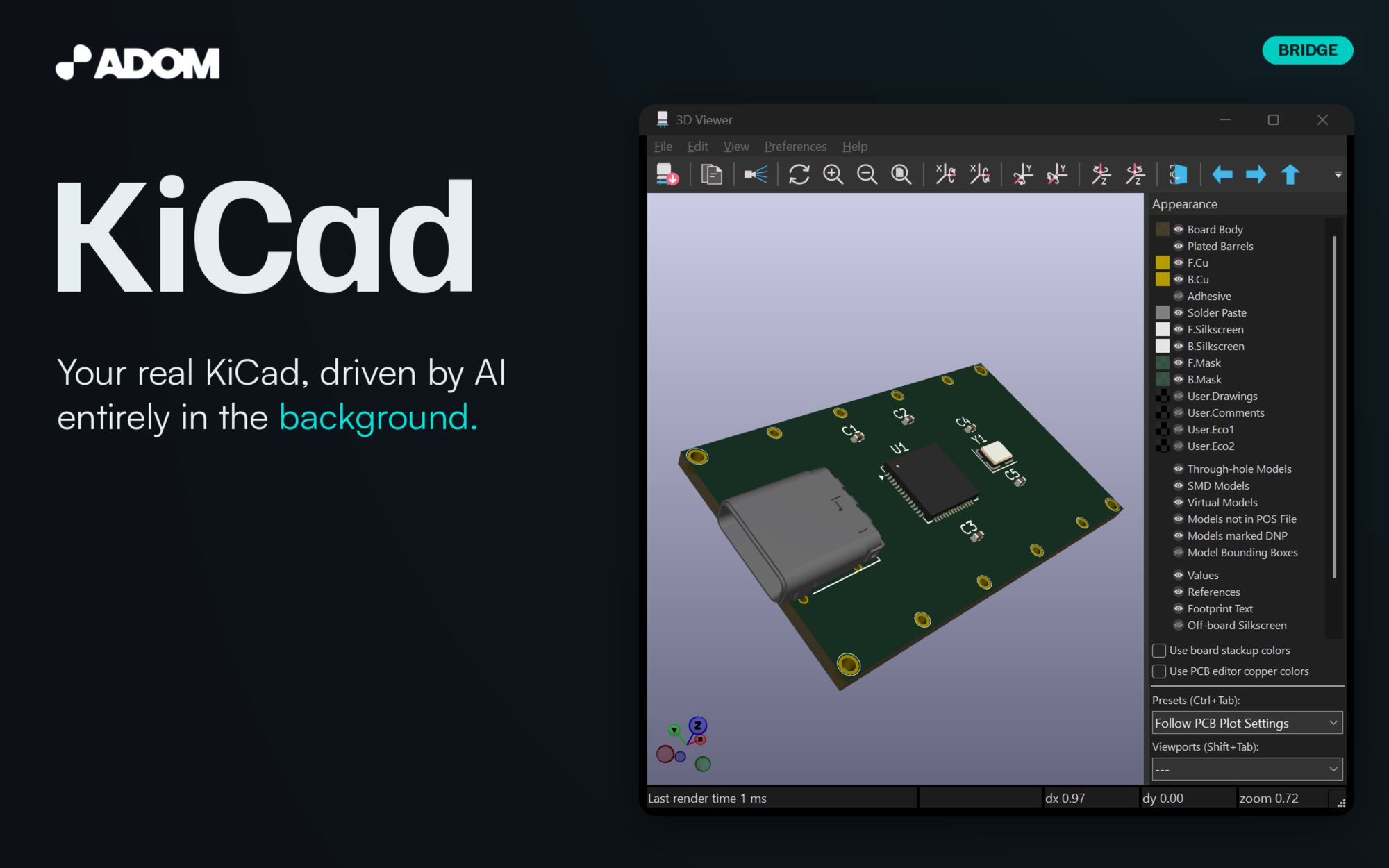The width and height of the screenshot is (1389, 868).
Task: Click the zoom in magnifier icon
Action: [833, 174]
